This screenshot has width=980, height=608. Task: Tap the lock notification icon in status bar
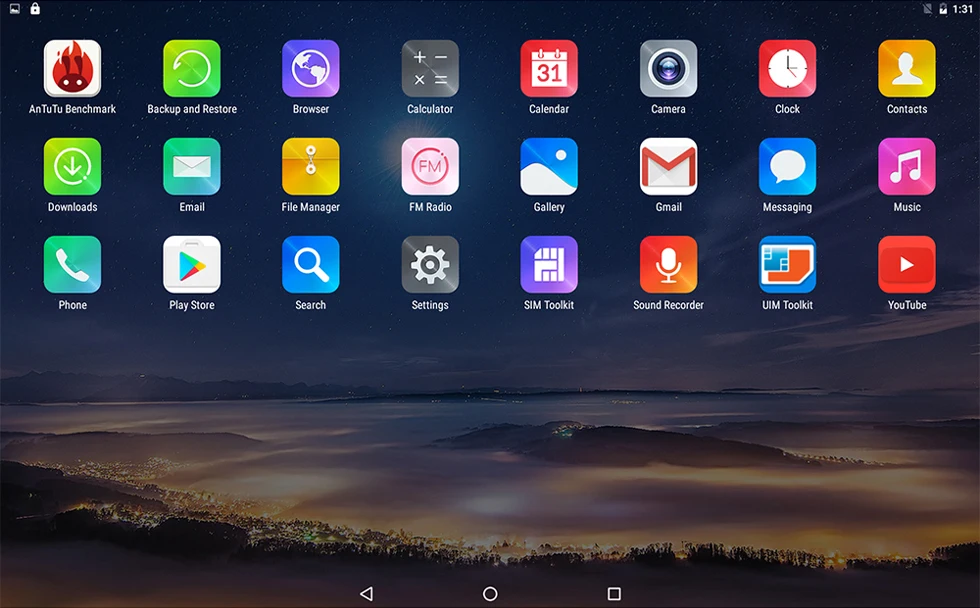pos(35,9)
